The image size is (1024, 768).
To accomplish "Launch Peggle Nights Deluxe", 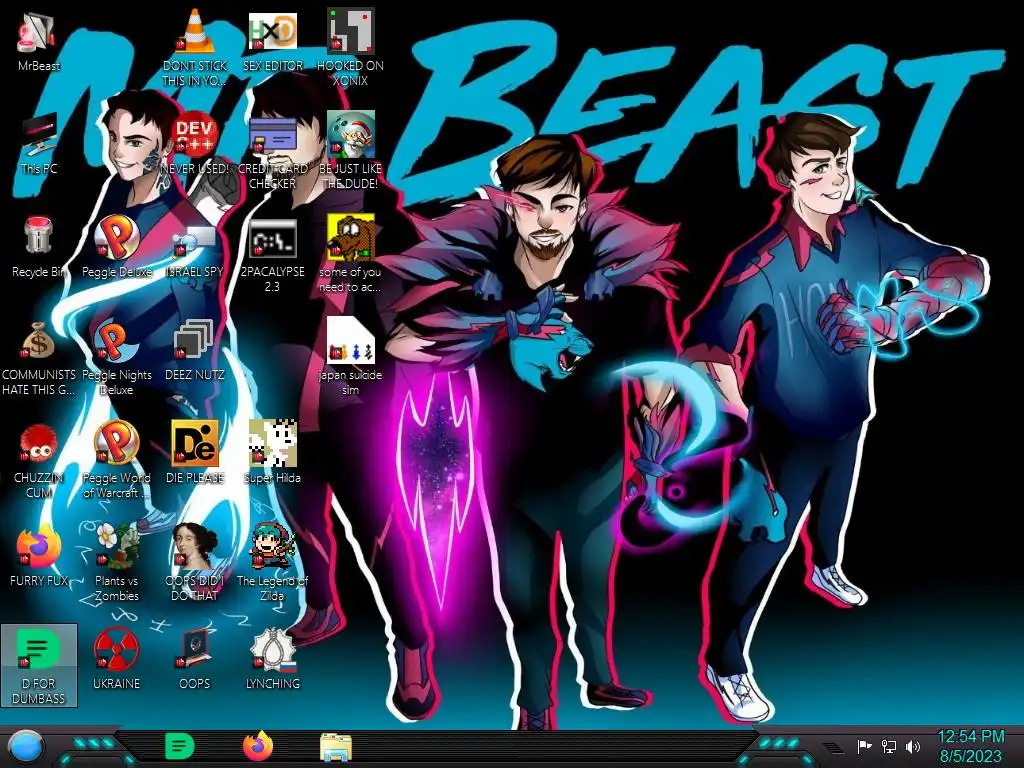I will pos(116,341).
